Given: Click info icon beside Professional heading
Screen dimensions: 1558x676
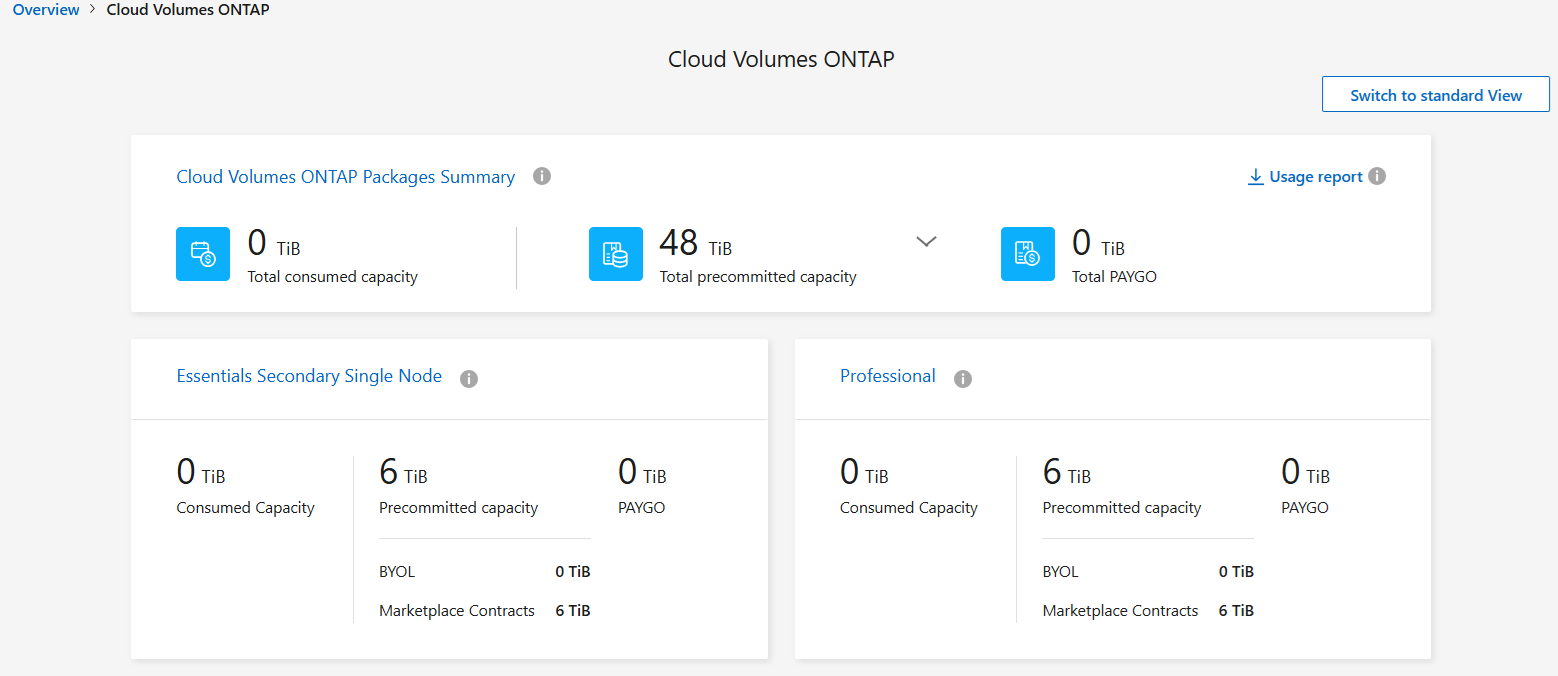Looking at the screenshot, I should (963, 379).
